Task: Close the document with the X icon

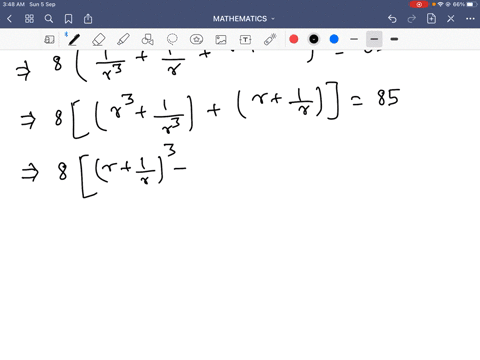Action: tap(451, 19)
